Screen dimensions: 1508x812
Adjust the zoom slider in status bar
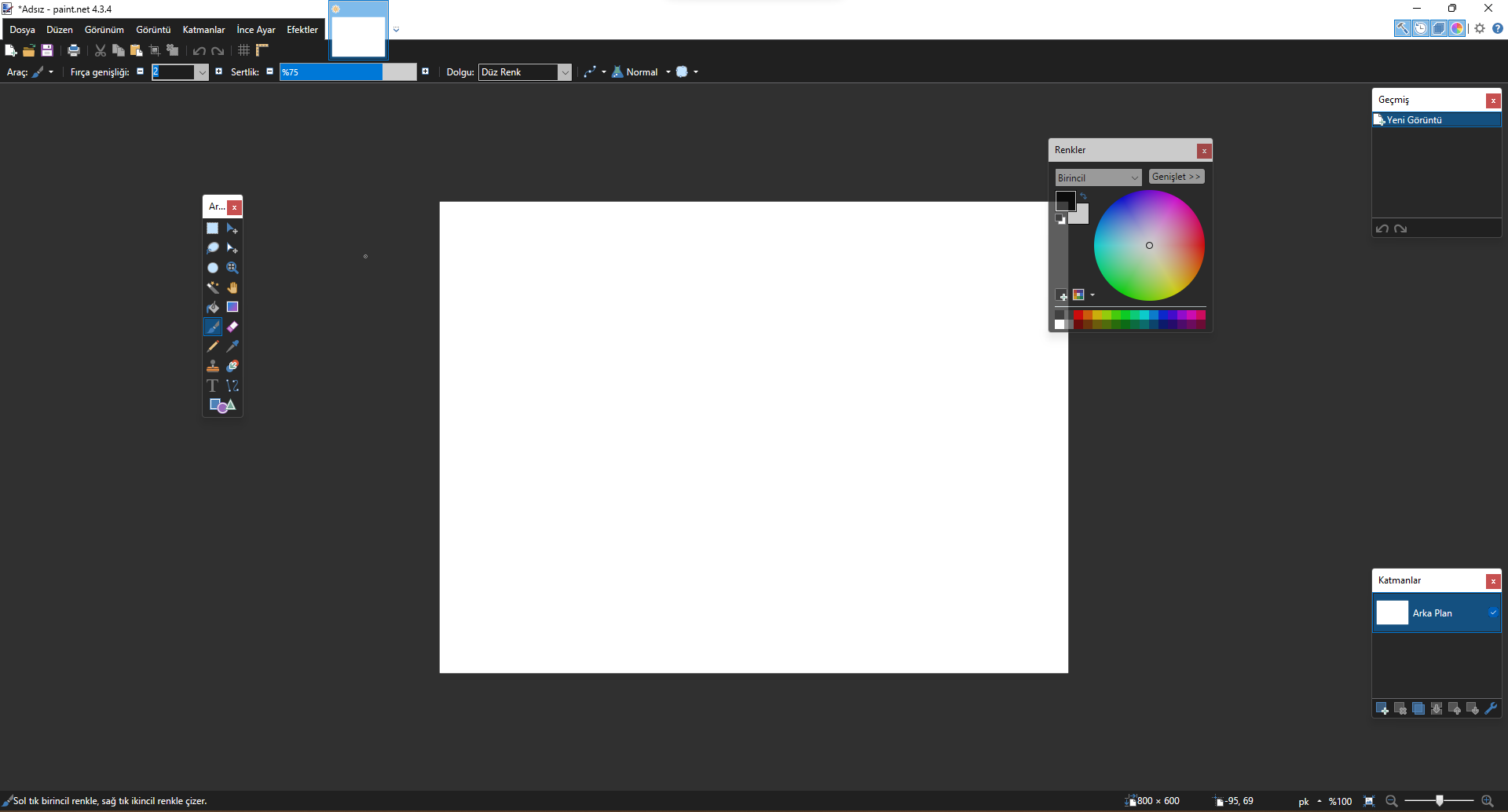click(x=1440, y=801)
